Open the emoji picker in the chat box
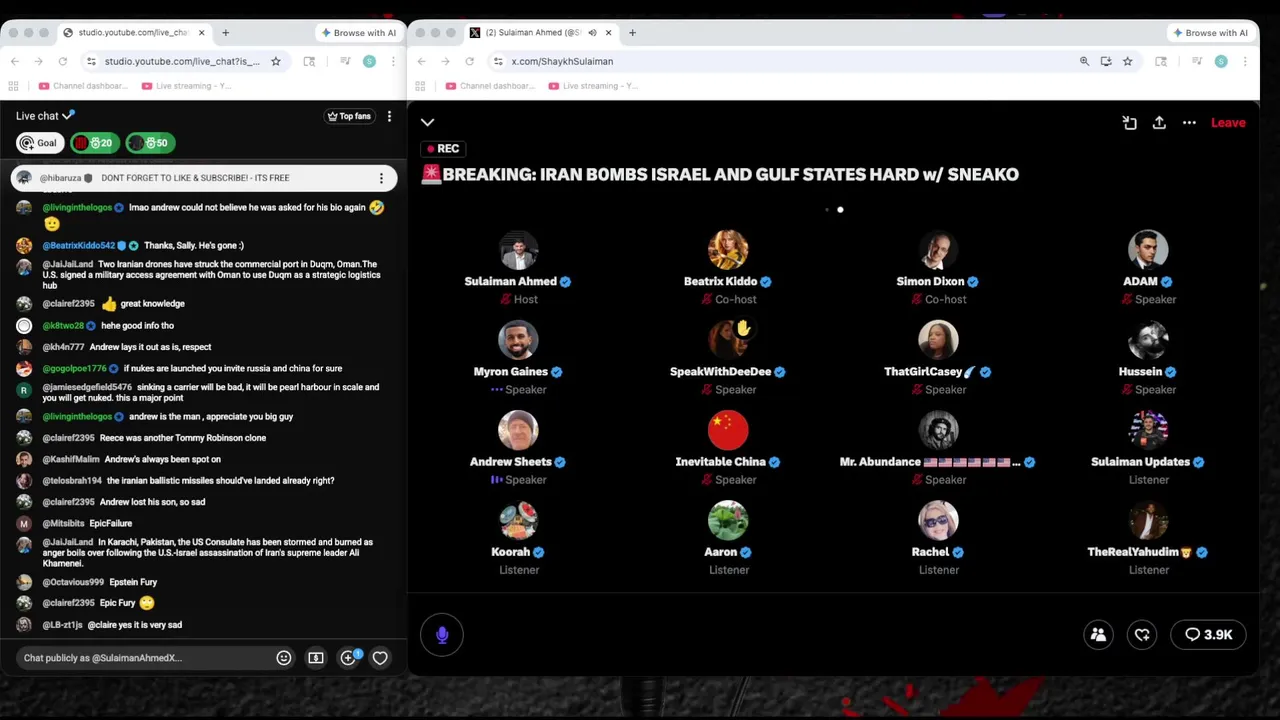This screenshot has width=1280, height=720. coord(284,658)
